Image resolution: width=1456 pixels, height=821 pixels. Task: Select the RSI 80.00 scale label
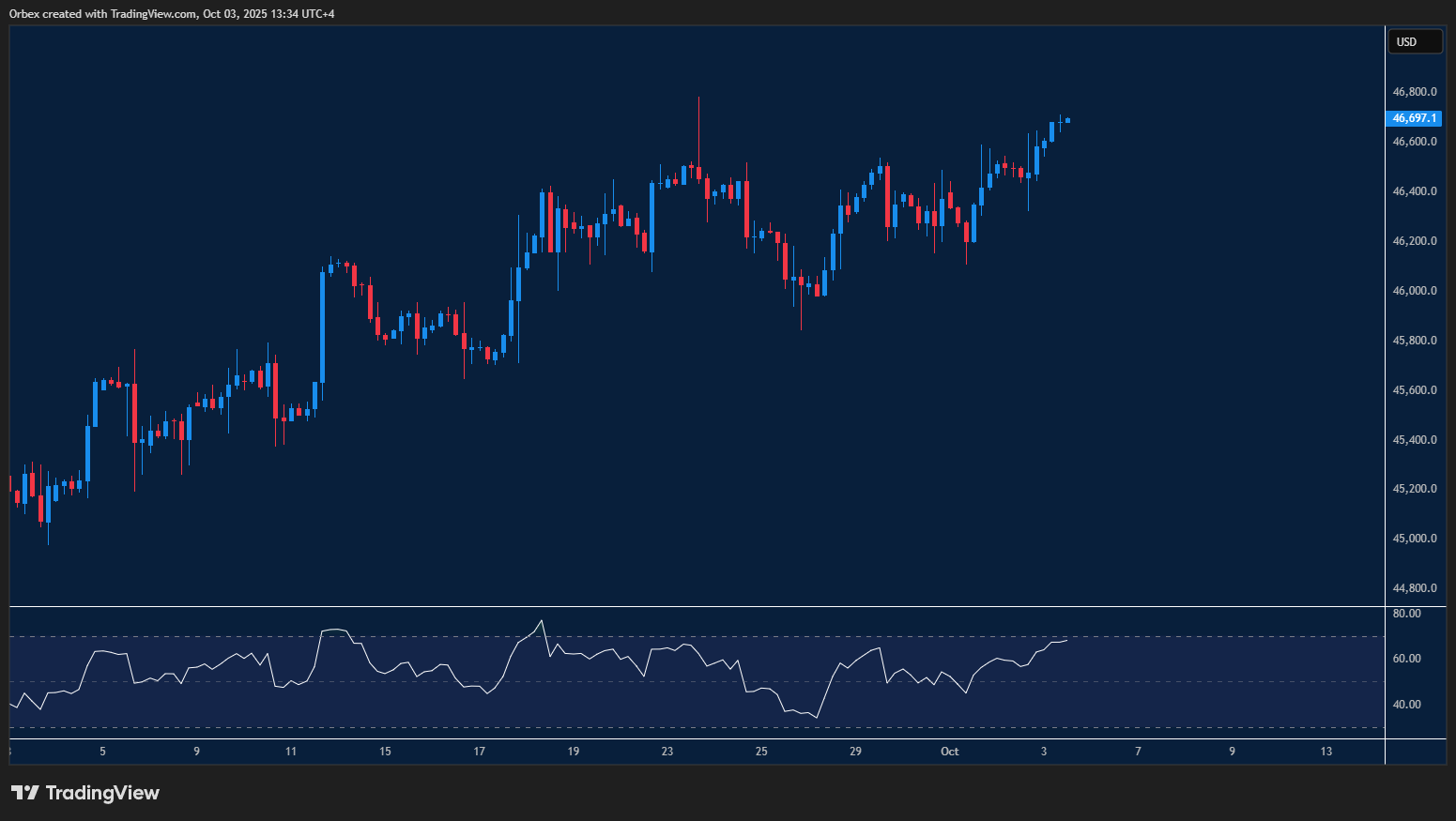1405,614
